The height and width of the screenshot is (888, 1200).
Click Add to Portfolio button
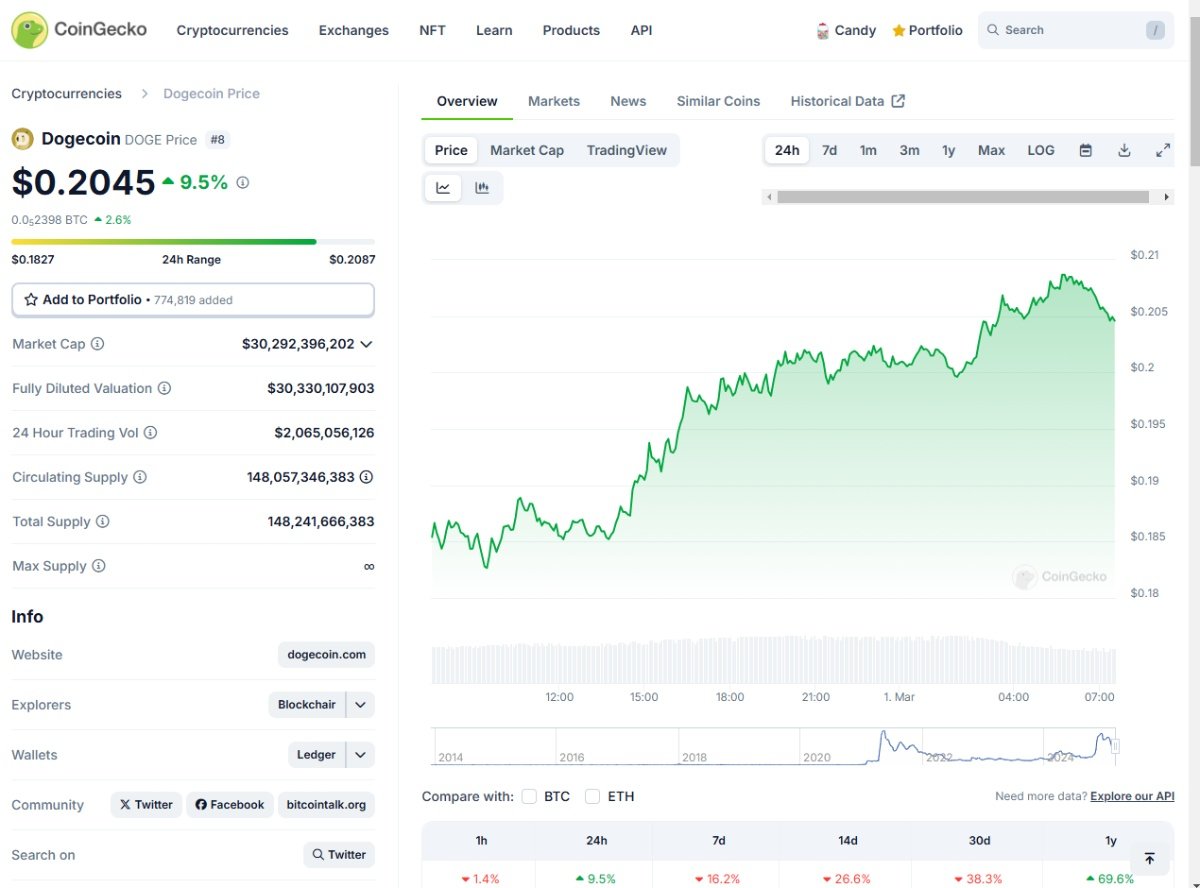click(193, 300)
